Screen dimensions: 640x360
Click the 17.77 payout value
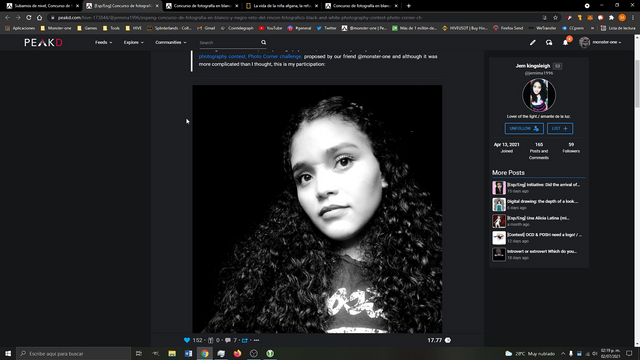coord(434,340)
